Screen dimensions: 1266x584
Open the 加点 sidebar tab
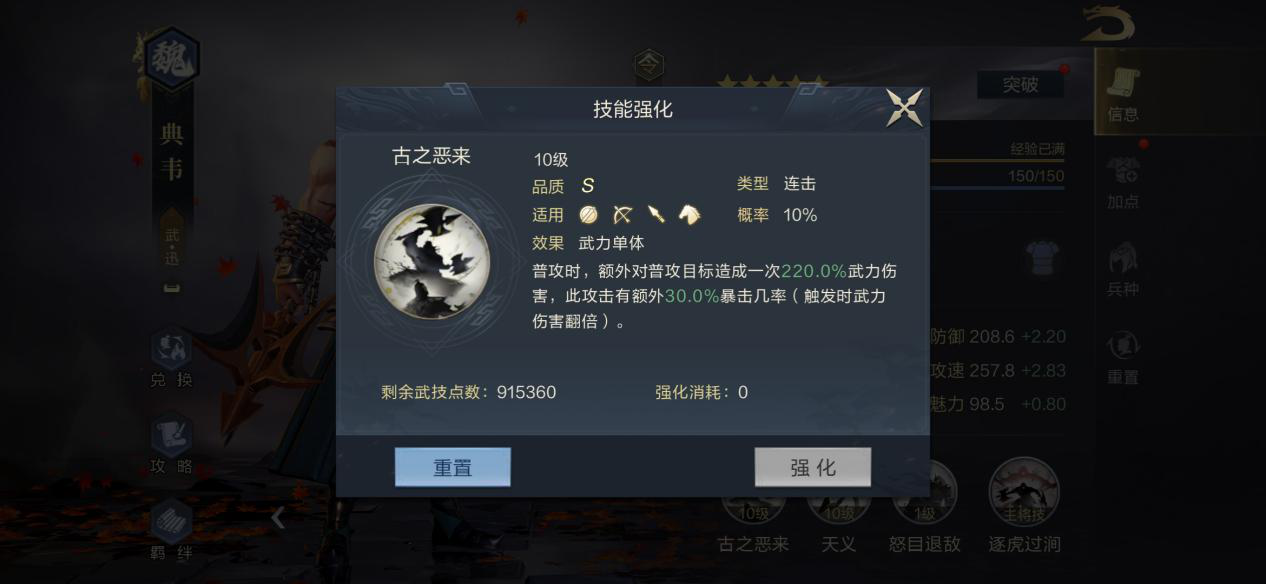click(1123, 182)
